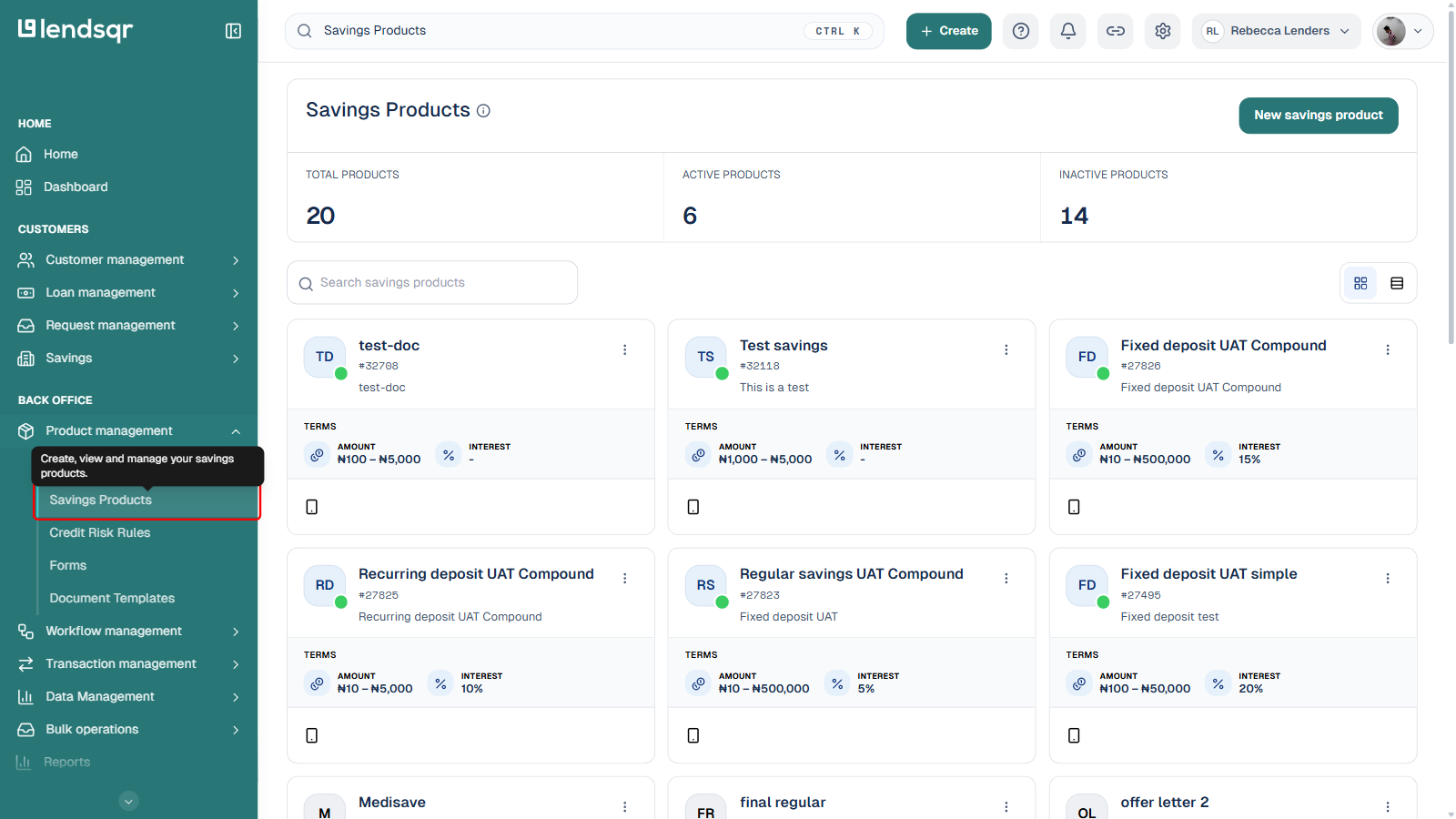Focus the global search bar
The width and height of the screenshot is (1456, 819).
pyautogui.click(x=585, y=31)
